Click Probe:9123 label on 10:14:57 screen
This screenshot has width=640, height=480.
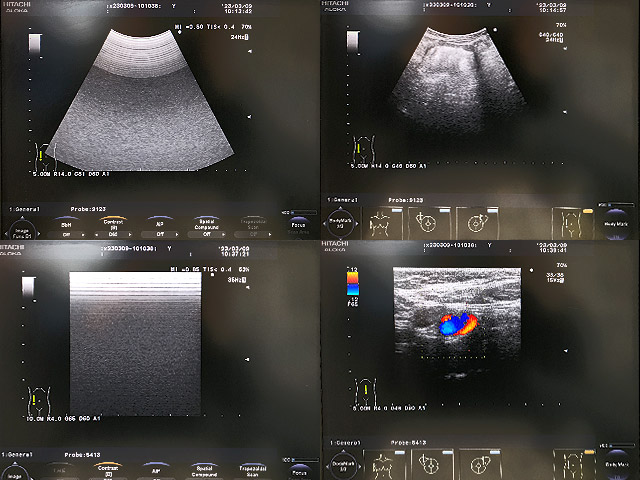406,200
